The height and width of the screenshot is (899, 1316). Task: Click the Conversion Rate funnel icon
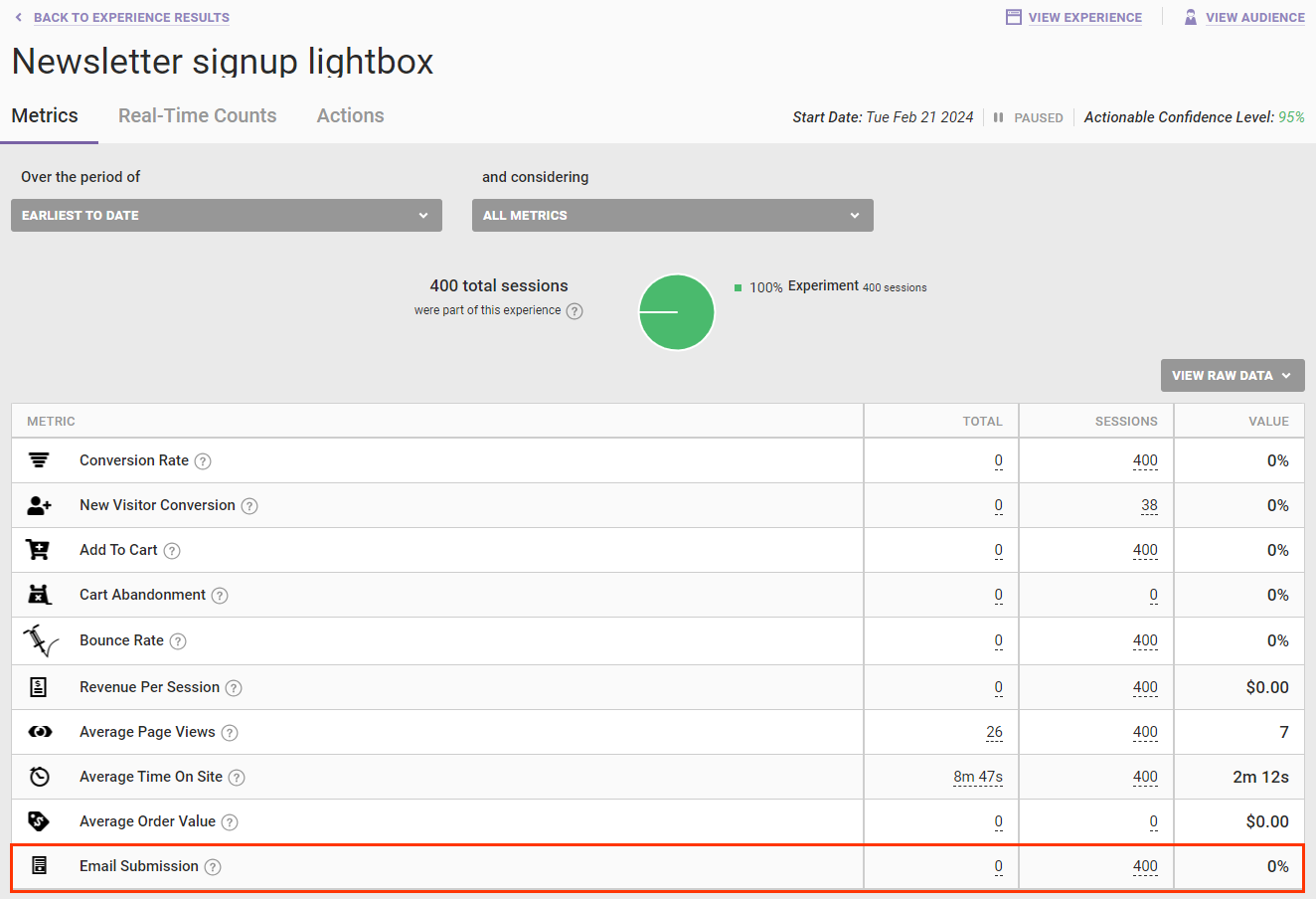coord(39,459)
